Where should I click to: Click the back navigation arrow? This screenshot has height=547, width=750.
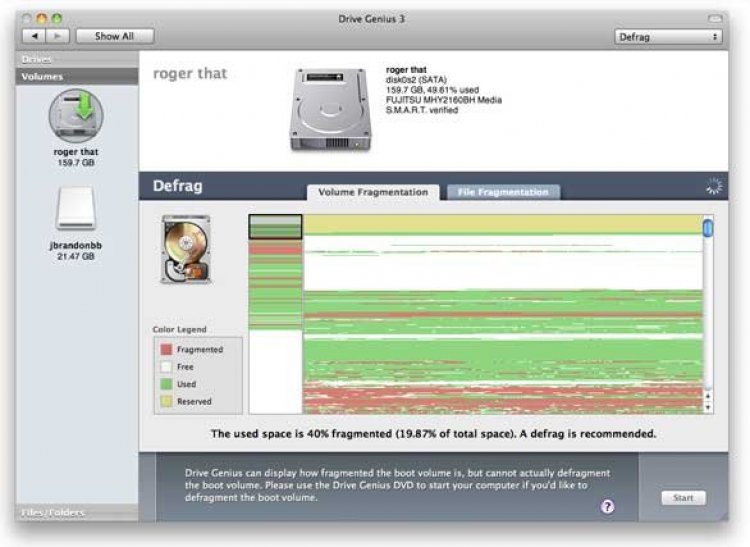[34, 36]
